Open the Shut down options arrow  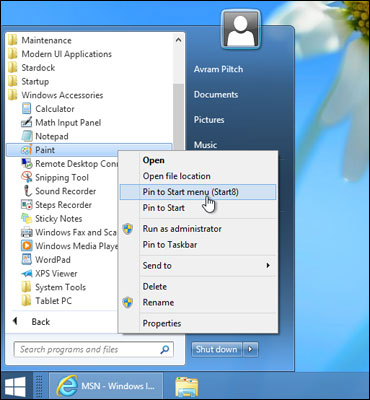250,349
